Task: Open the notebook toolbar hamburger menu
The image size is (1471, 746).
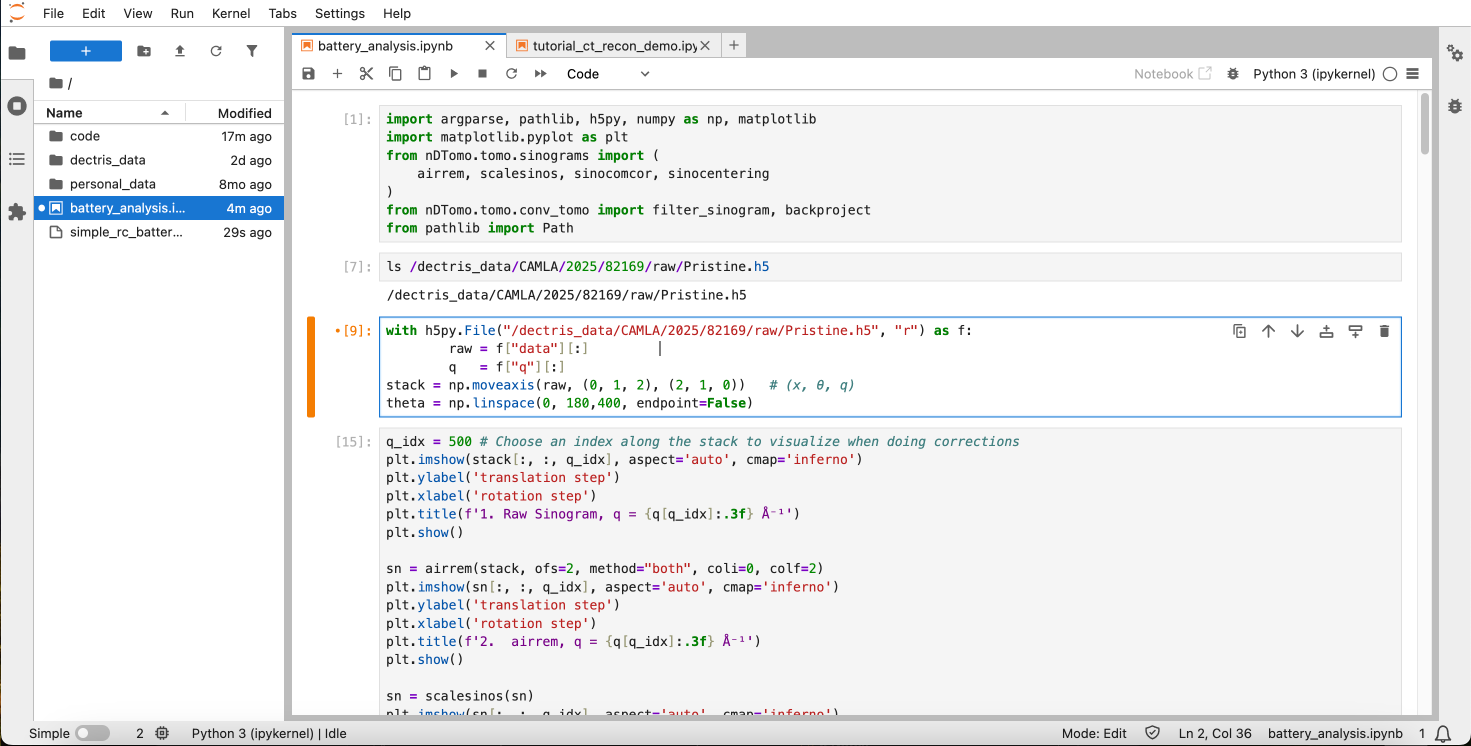Action: click(1413, 74)
